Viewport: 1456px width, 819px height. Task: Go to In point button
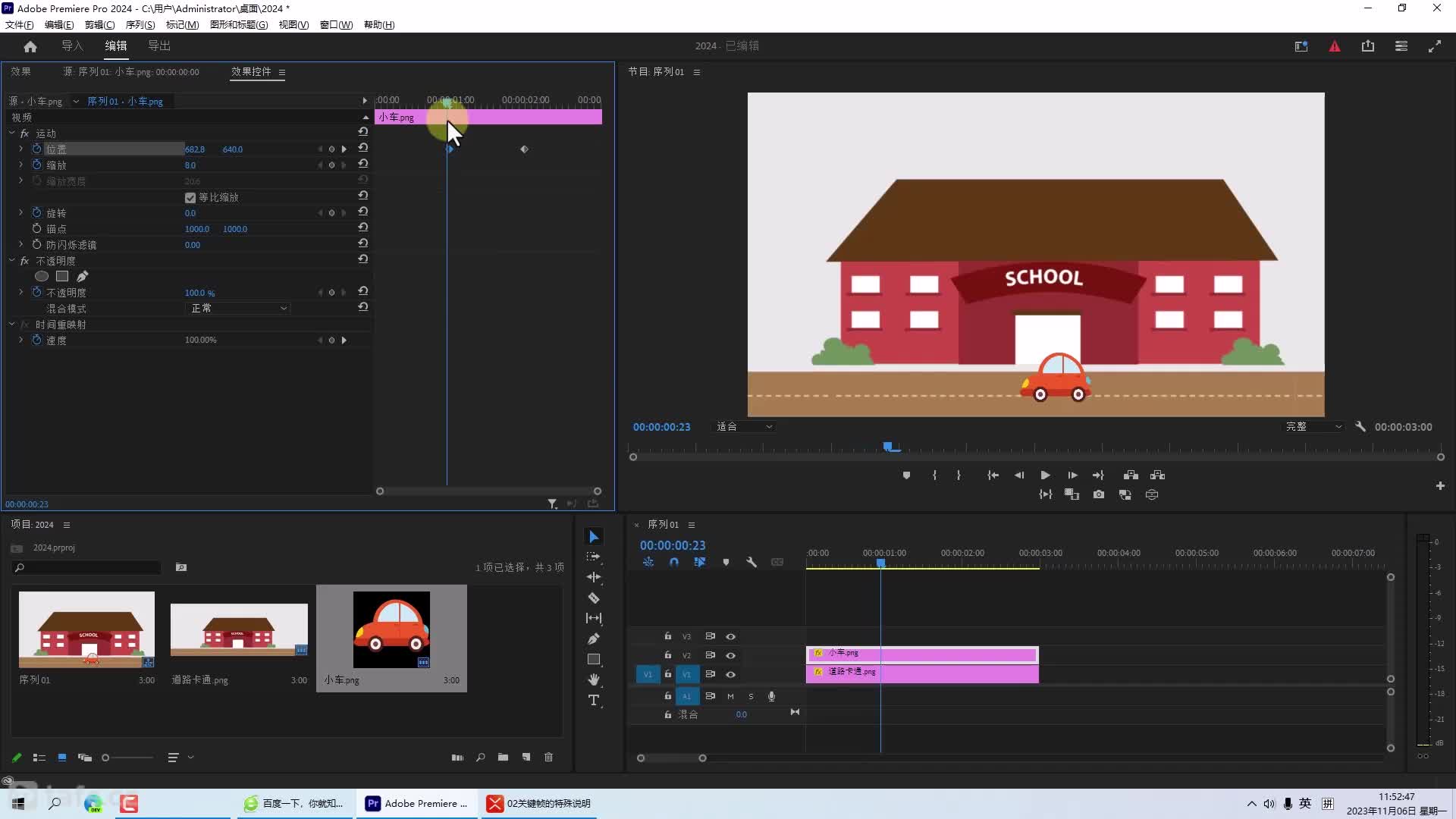point(993,475)
